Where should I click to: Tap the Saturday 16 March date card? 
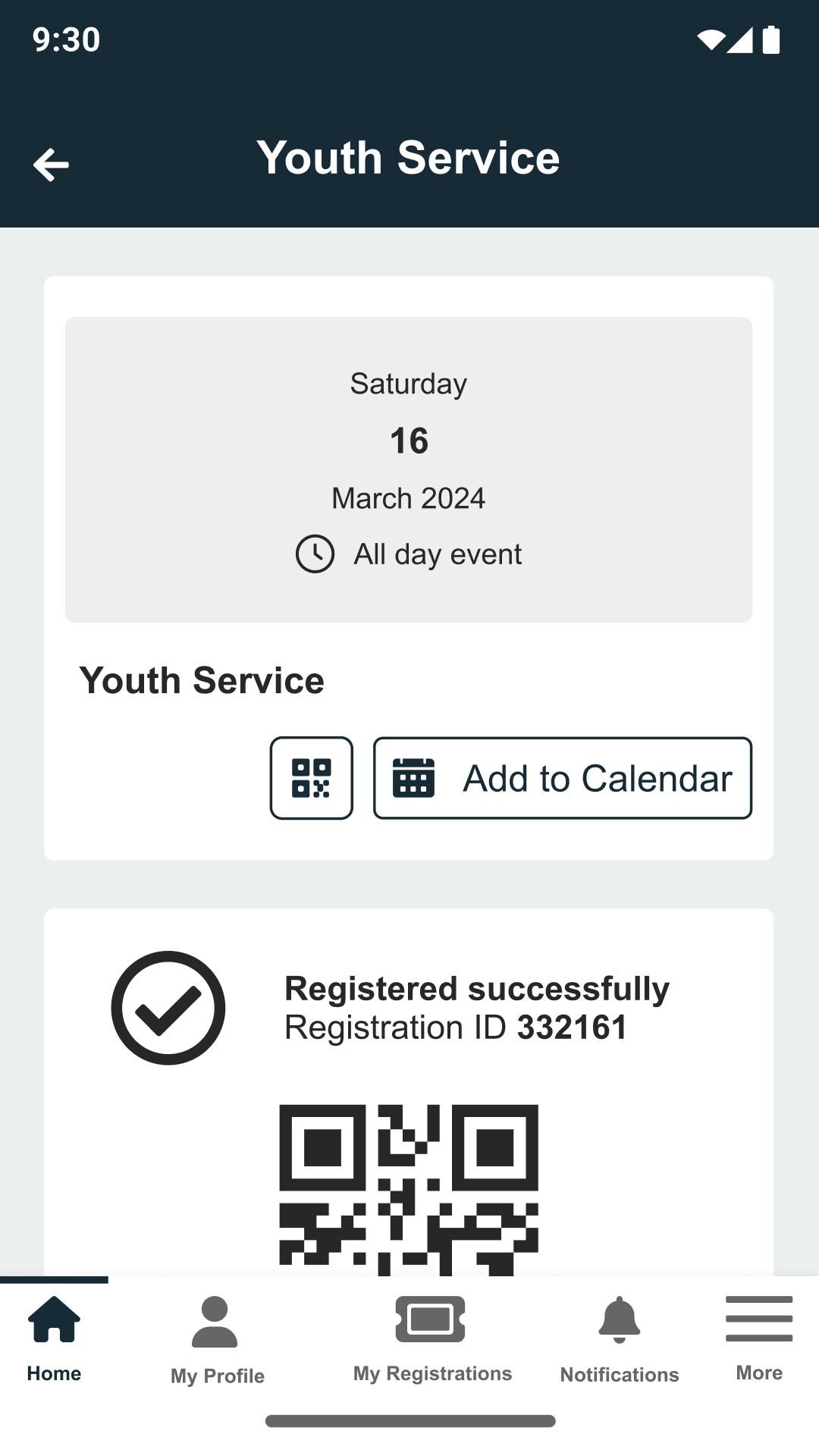click(x=409, y=470)
